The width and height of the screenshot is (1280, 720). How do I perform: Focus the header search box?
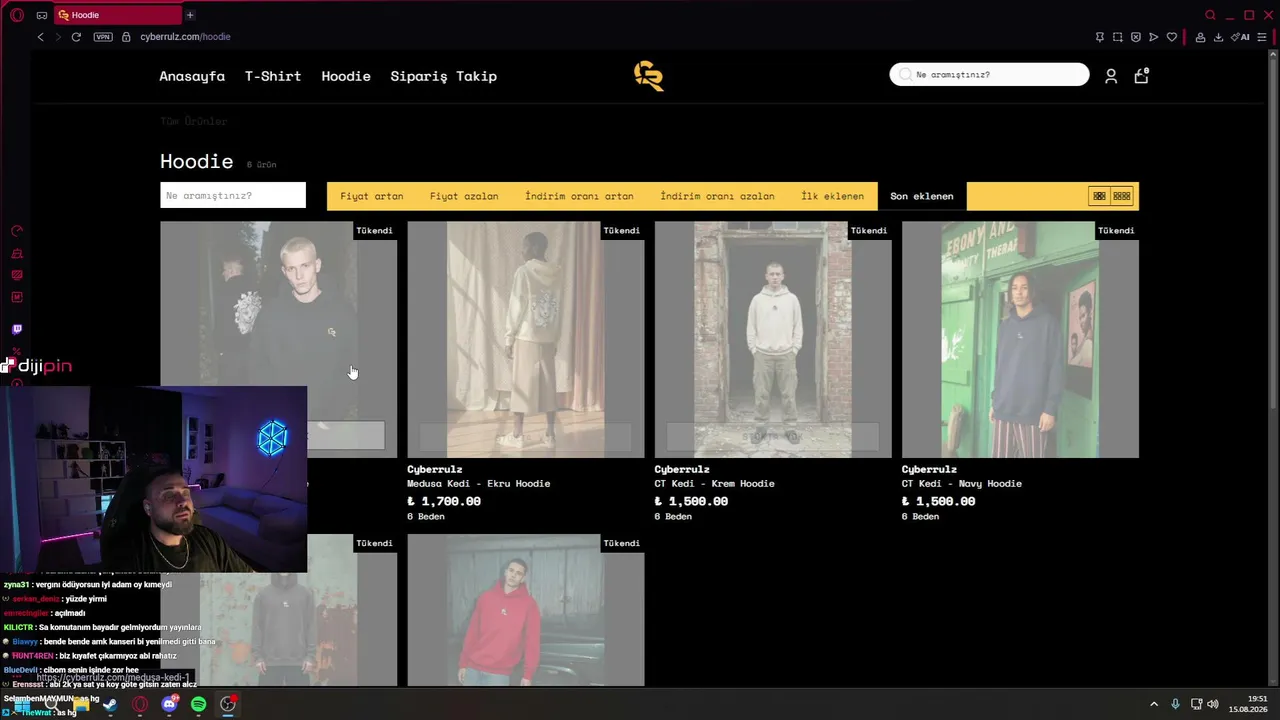pos(989,74)
